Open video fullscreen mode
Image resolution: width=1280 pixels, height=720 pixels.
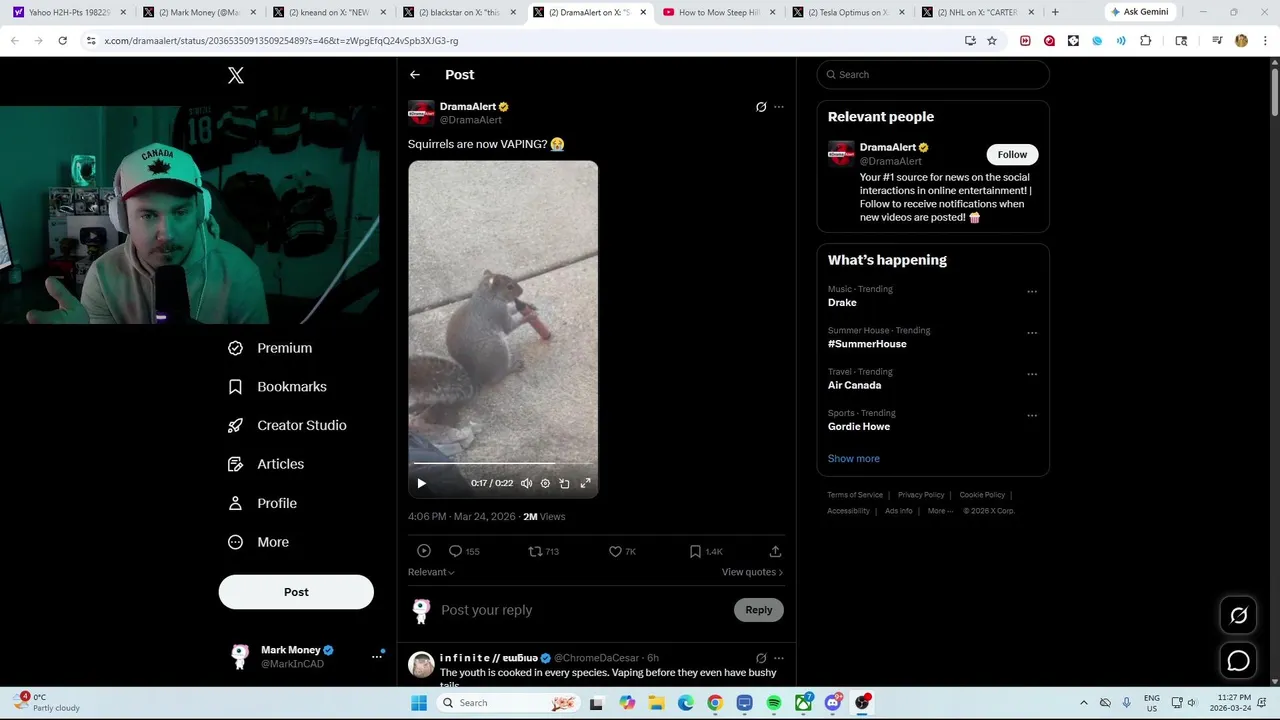point(585,483)
